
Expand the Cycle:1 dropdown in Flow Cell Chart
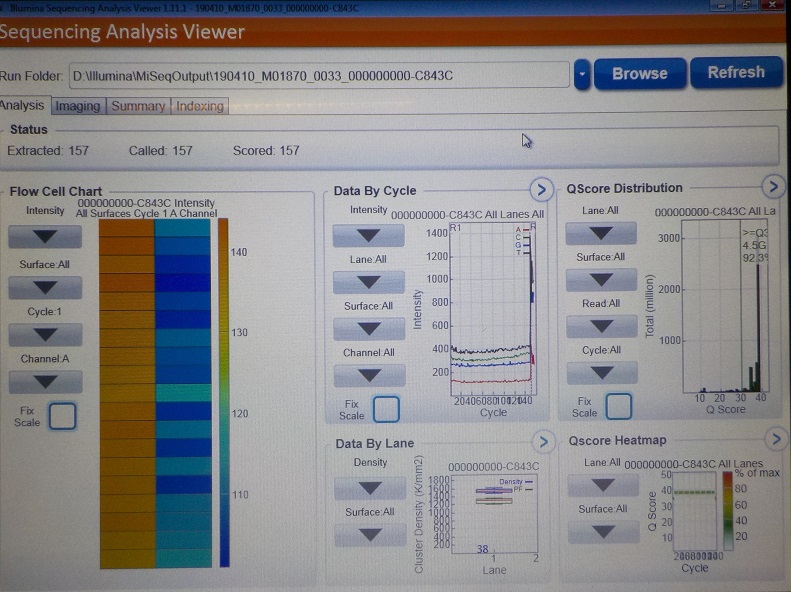(x=45, y=335)
